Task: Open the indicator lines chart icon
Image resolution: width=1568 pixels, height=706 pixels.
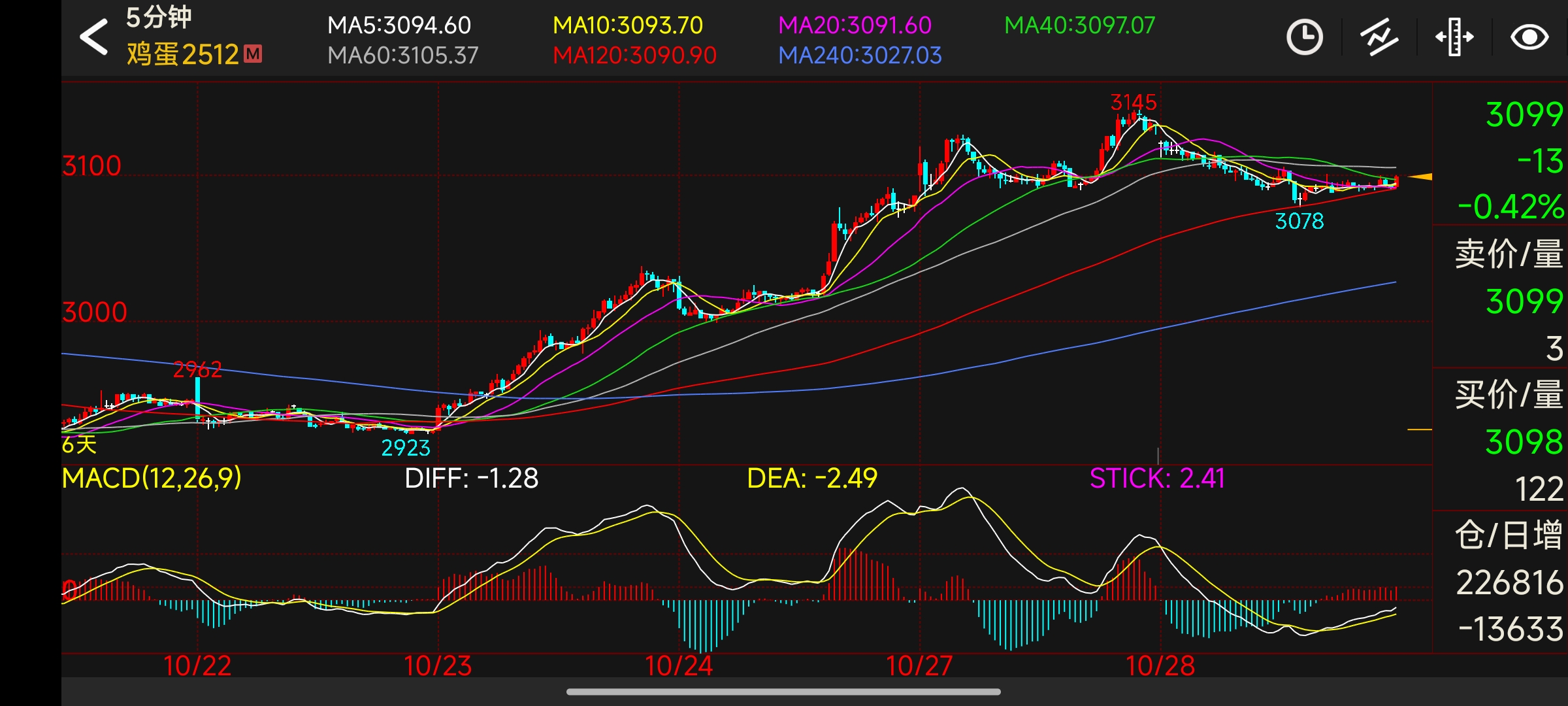Action: tap(1379, 37)
